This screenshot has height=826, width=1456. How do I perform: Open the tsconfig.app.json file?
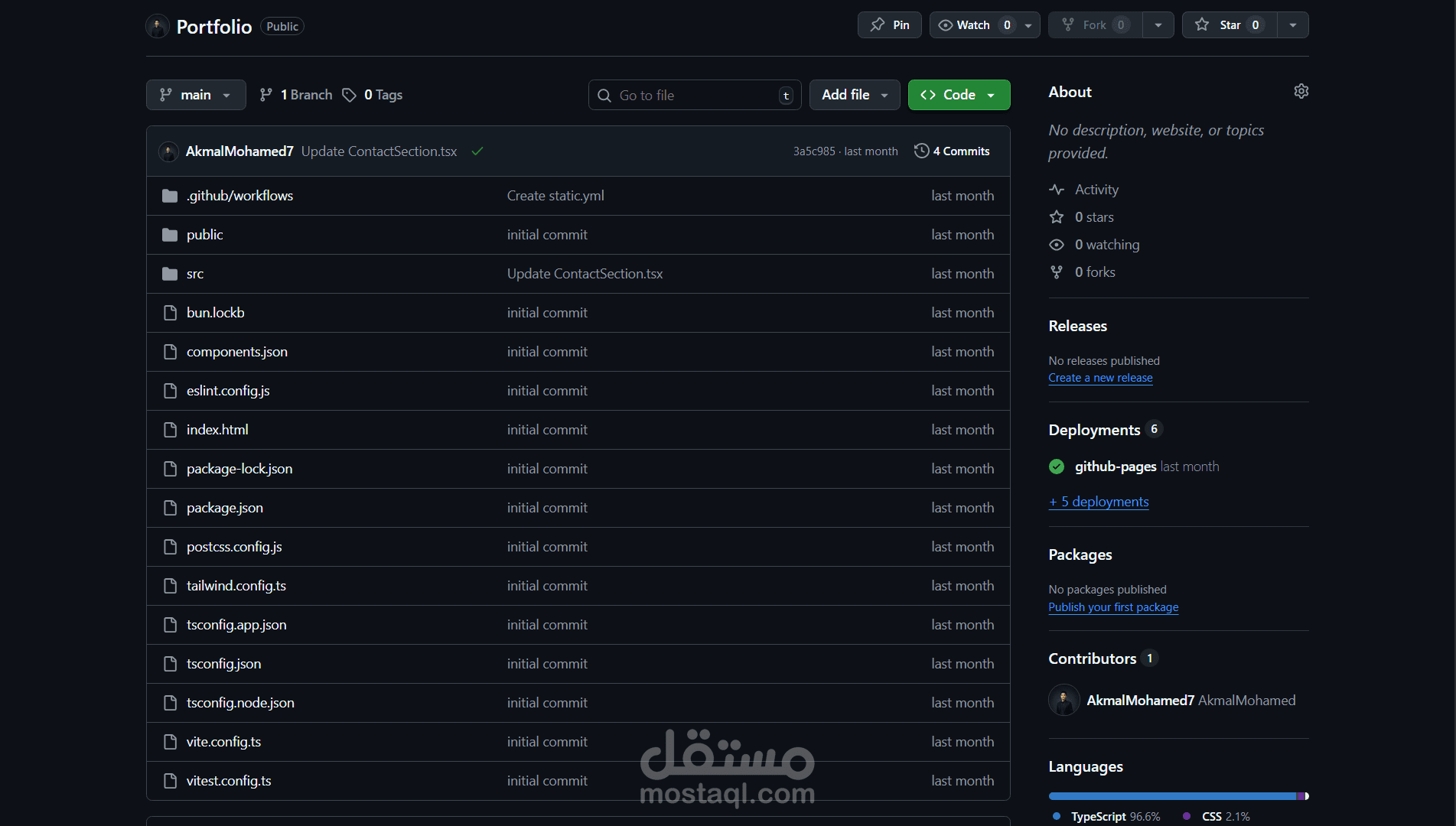click(236, 625)
